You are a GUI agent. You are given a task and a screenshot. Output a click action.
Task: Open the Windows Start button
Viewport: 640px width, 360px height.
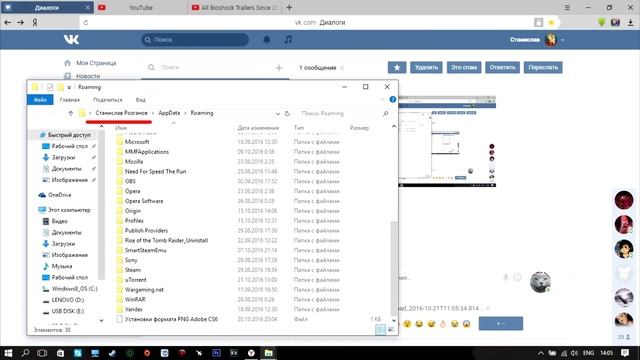click(x=8, y=353)
